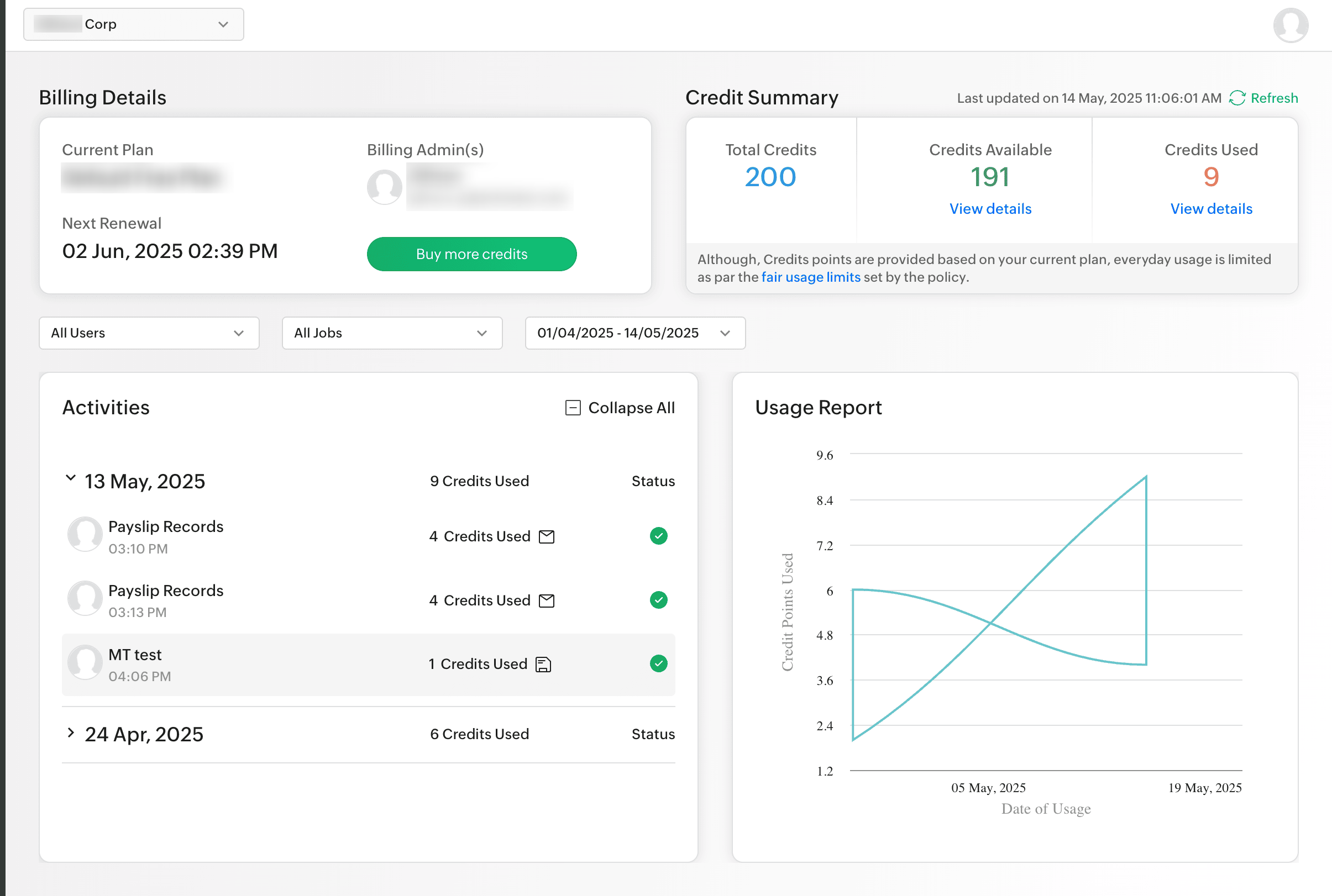
Task: Click the usage chart line peak
Action: click(x=1145, y=477)
